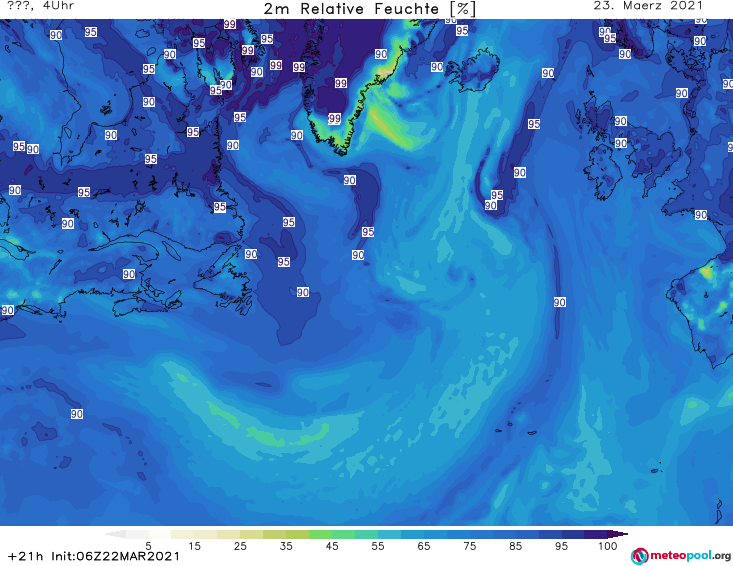The width and height of the screenshot is (733, 566).
Task: Pick the pale cream colorbar swatch above 15
Action: point(183,535)
